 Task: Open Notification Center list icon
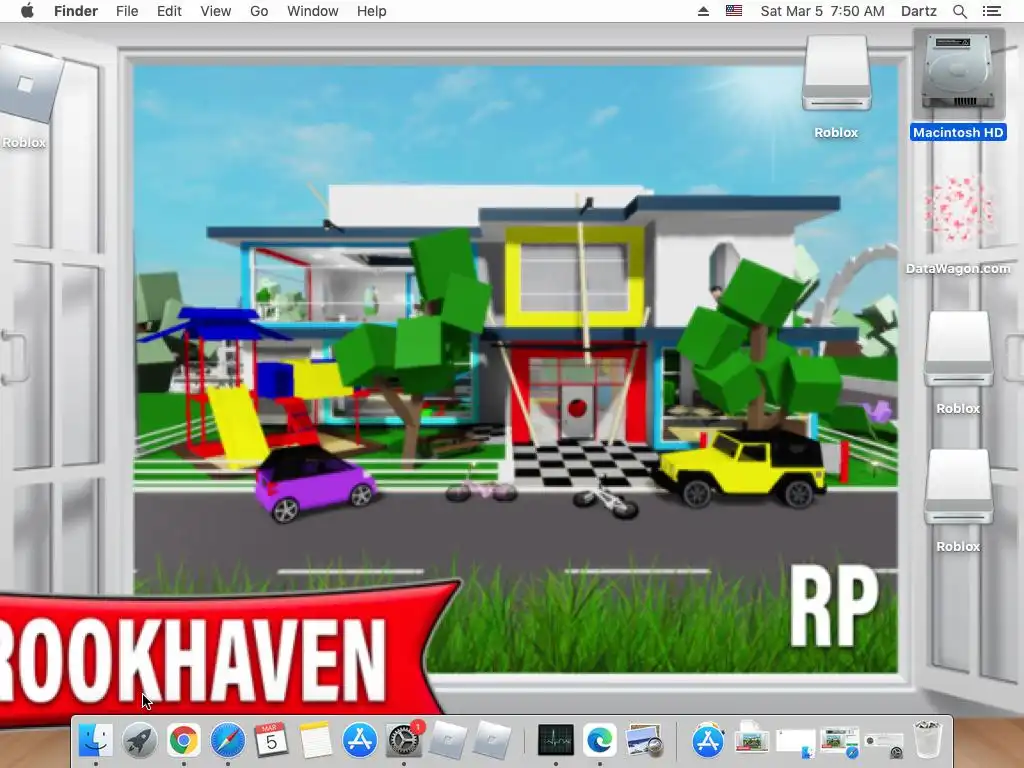991,11
